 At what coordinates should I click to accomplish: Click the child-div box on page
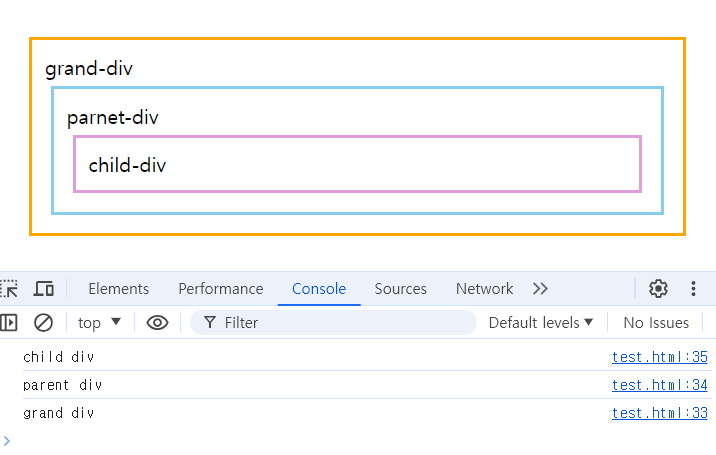358,164
